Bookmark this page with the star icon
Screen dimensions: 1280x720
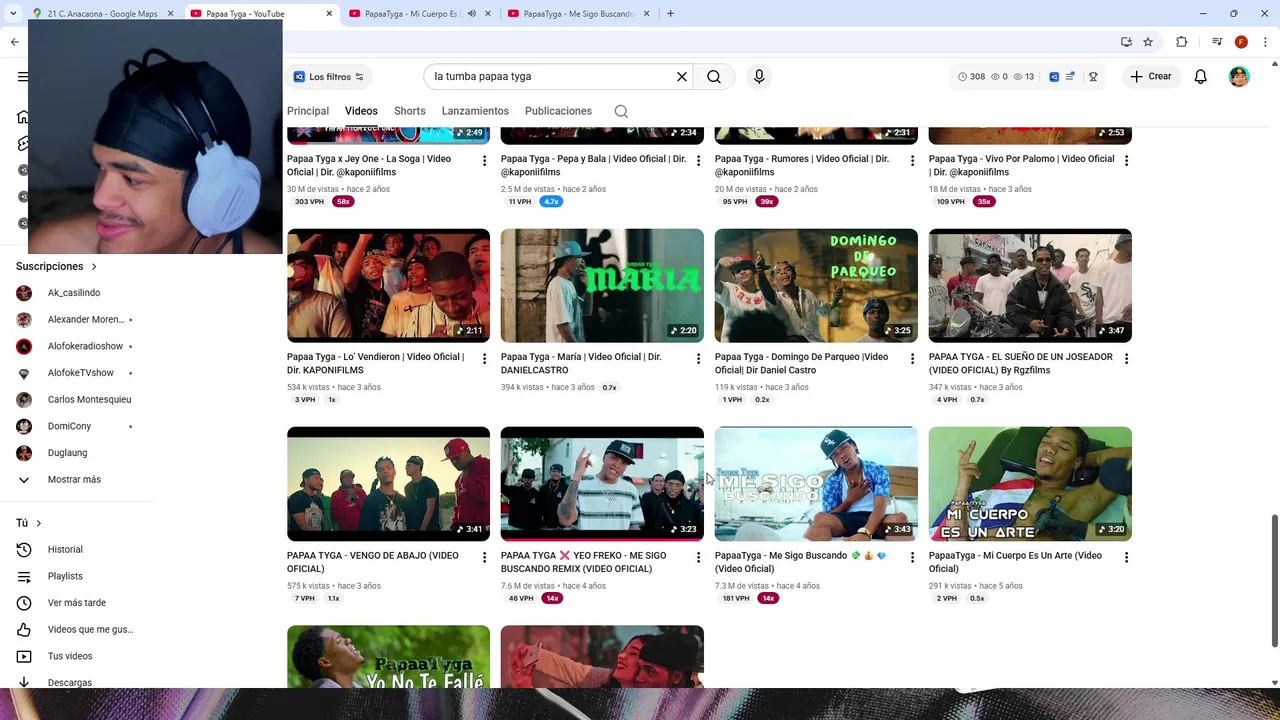point(1148,42)
